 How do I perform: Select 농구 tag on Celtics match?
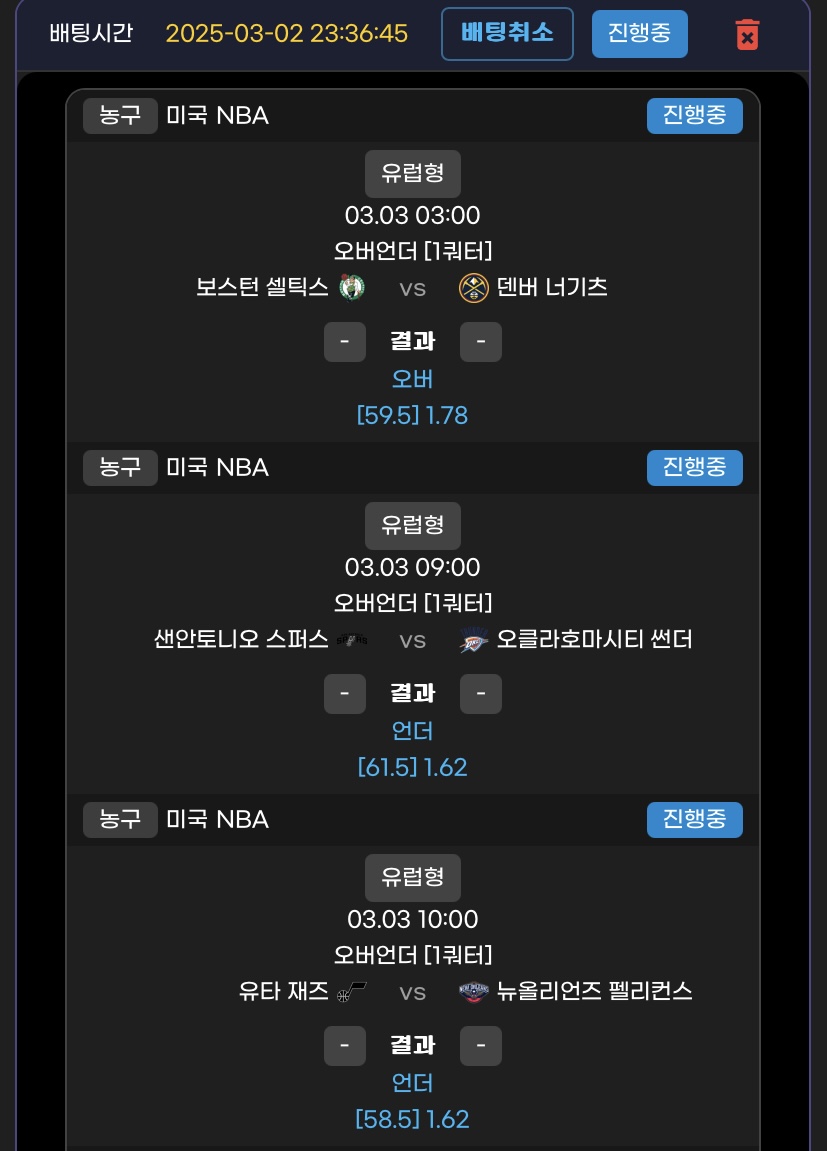[120, 116]
